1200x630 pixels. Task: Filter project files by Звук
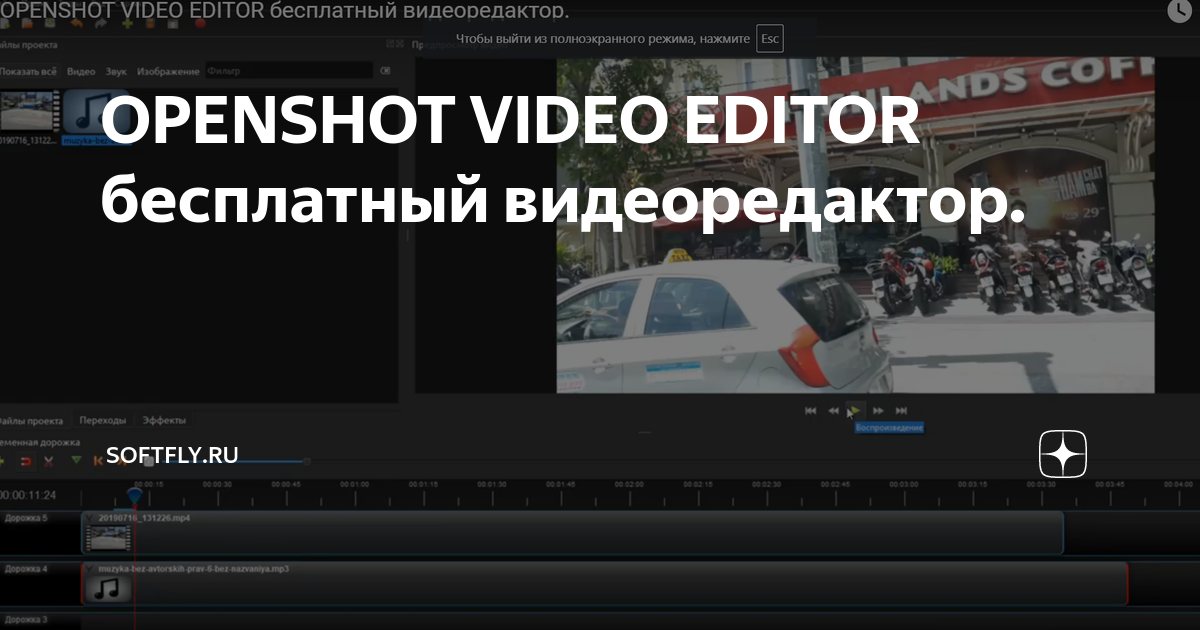[x=116, y=72]
